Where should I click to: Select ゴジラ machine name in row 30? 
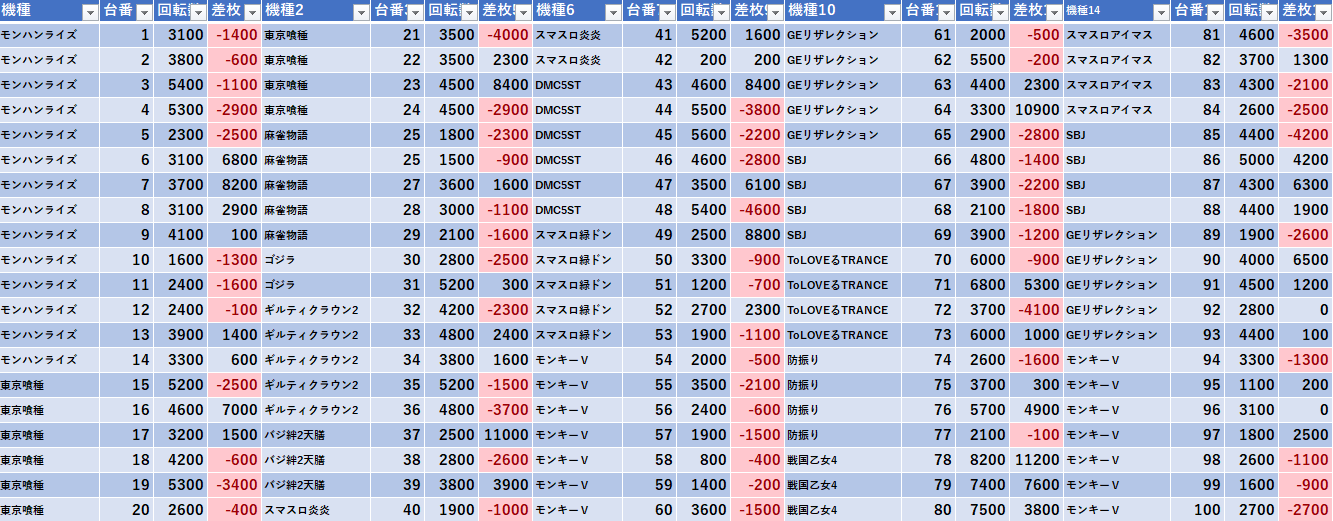316,260
